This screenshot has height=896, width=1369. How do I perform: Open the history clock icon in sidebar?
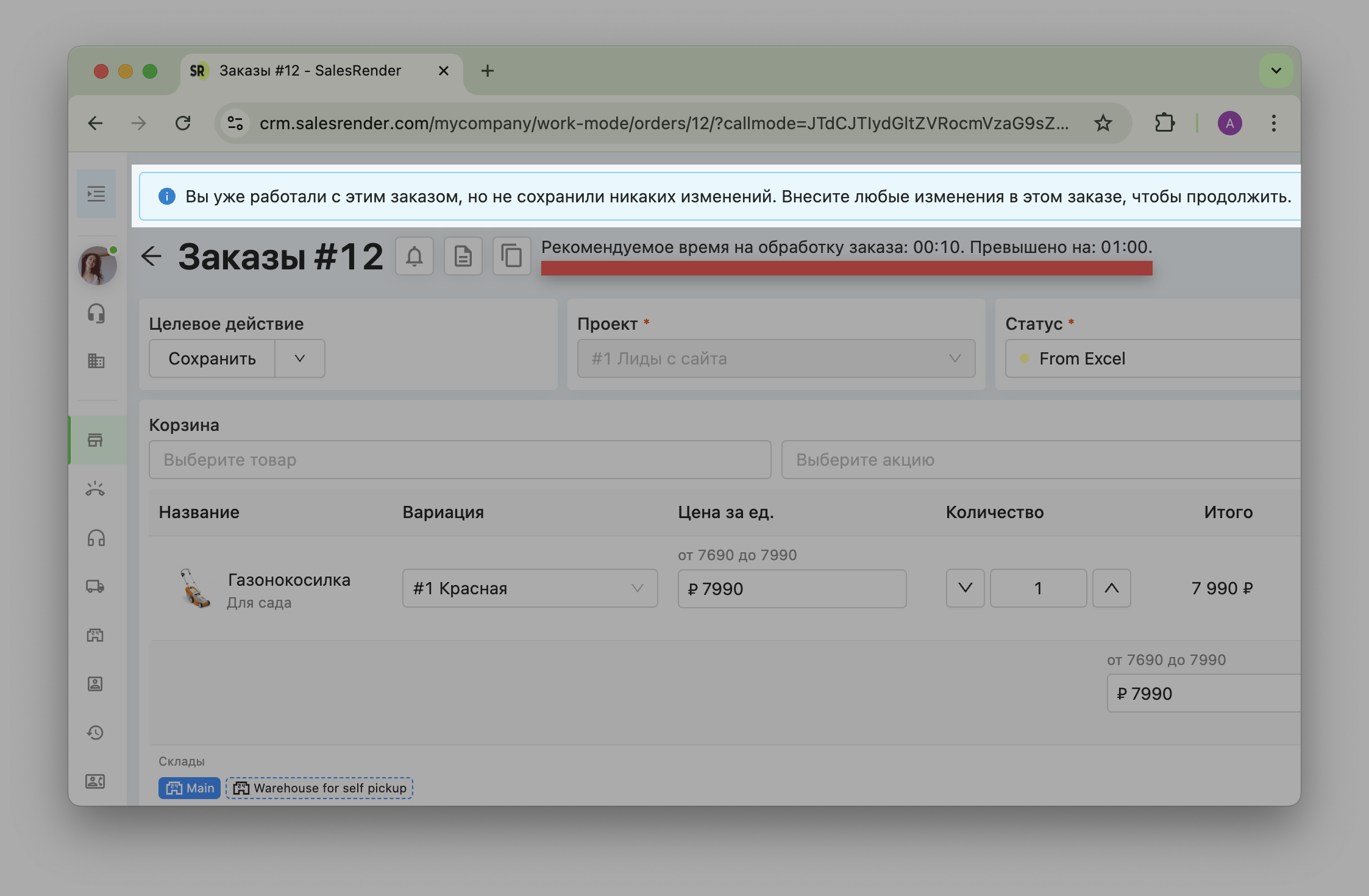point(96,733)
